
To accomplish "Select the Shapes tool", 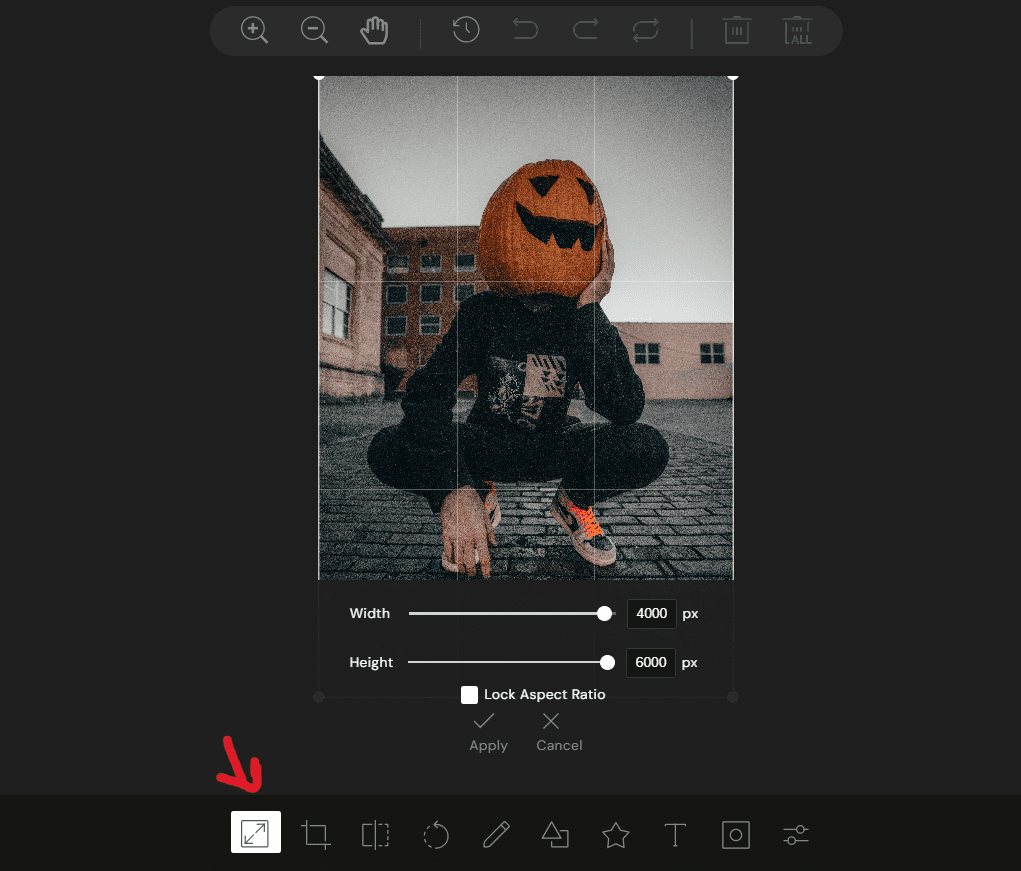I will 555,835.
